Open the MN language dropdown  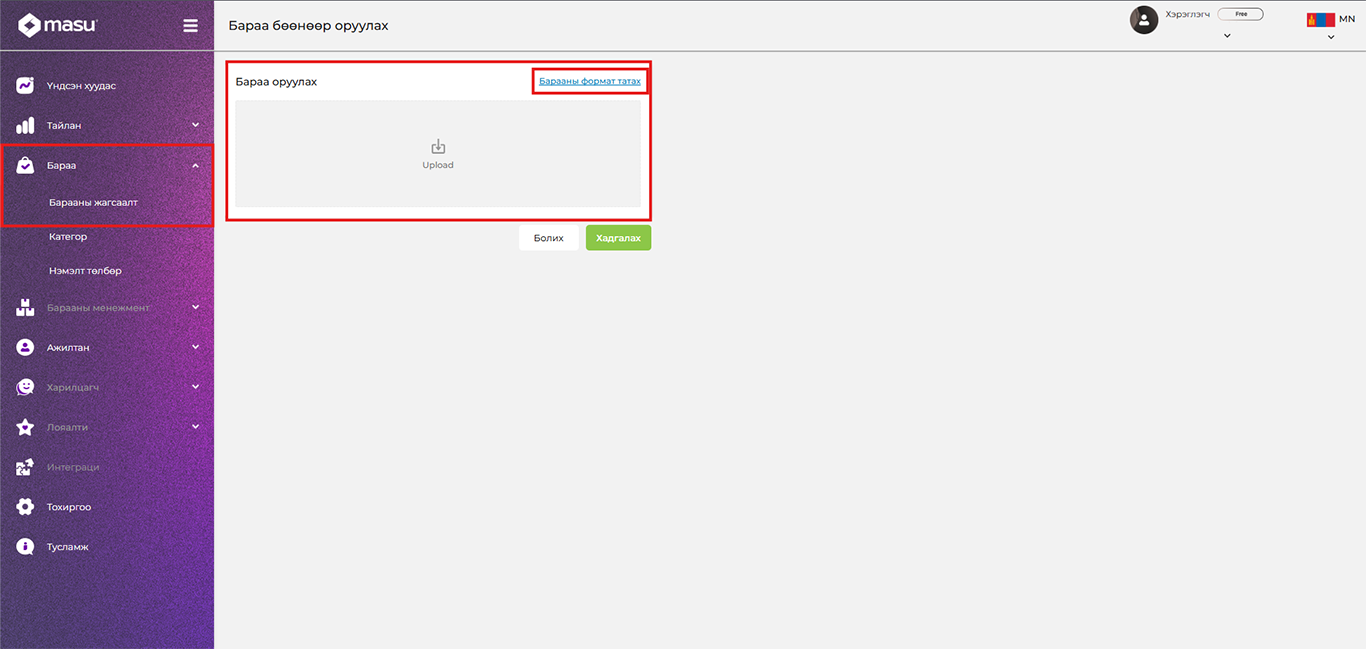(1331, 37)
